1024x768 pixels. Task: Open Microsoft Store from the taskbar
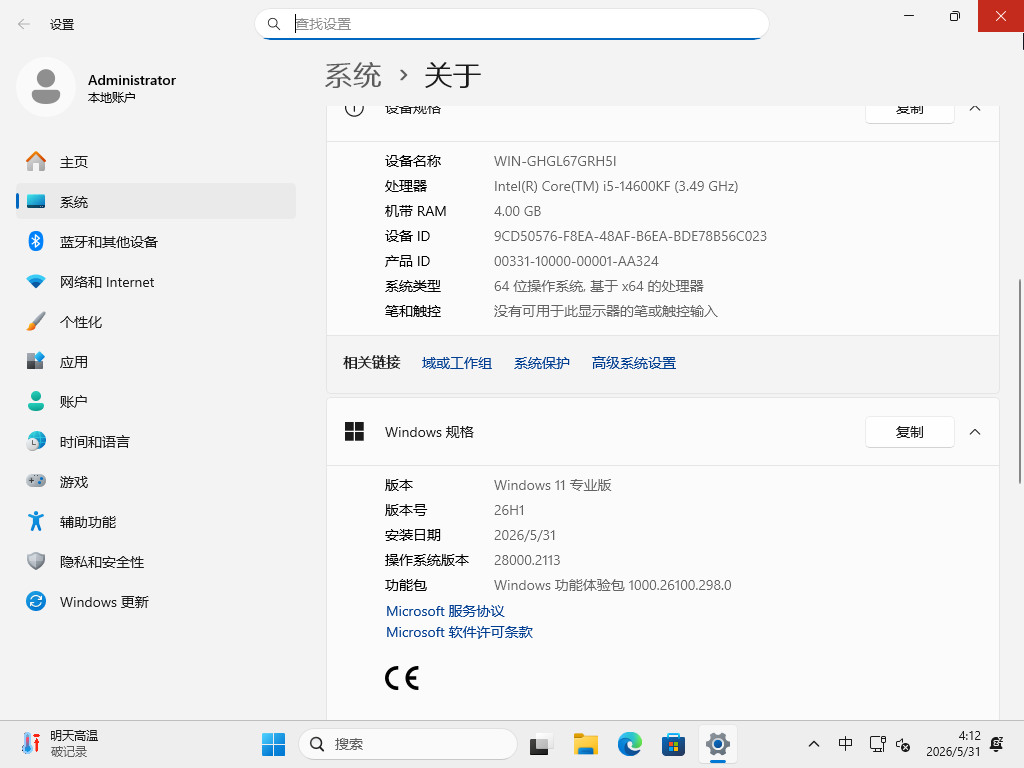coord(673,744)
